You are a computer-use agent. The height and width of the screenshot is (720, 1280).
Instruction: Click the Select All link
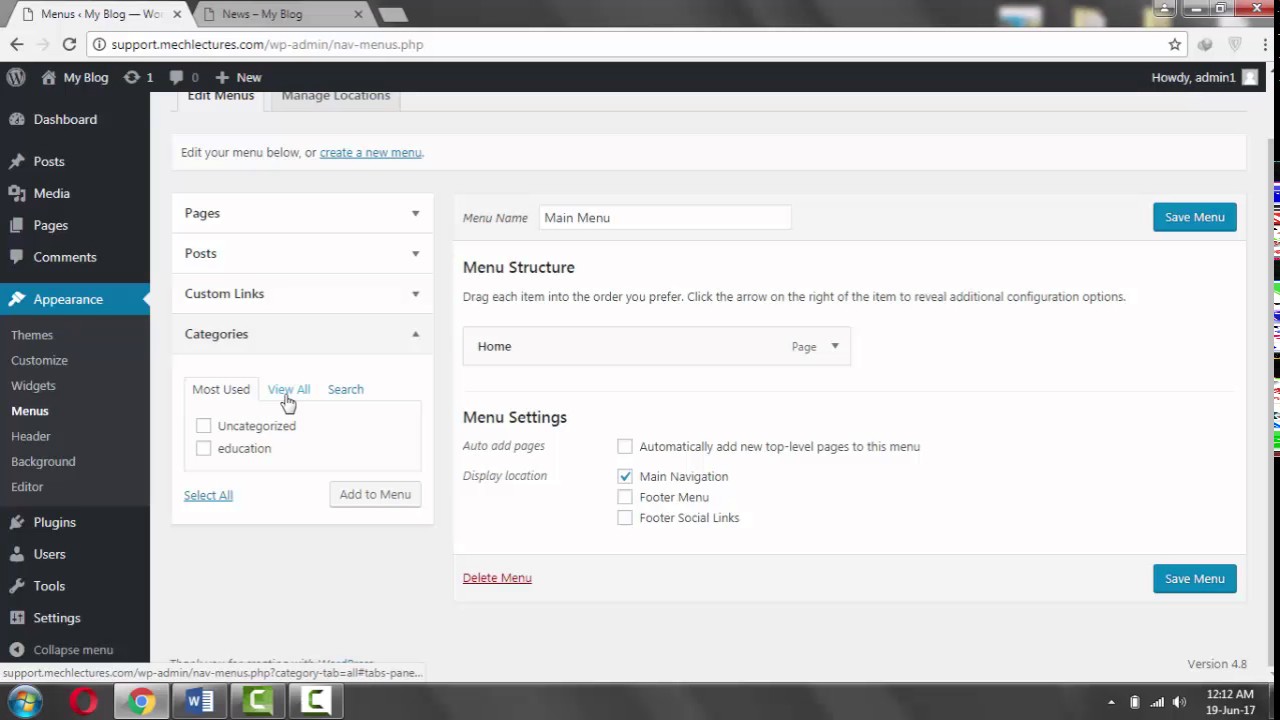[208, 495]
